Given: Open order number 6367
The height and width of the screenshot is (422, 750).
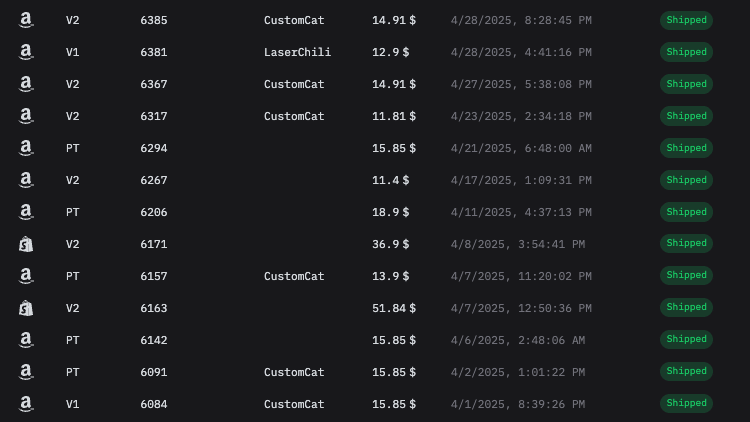Looking at the screenshot, I should (x=154, y=84).
